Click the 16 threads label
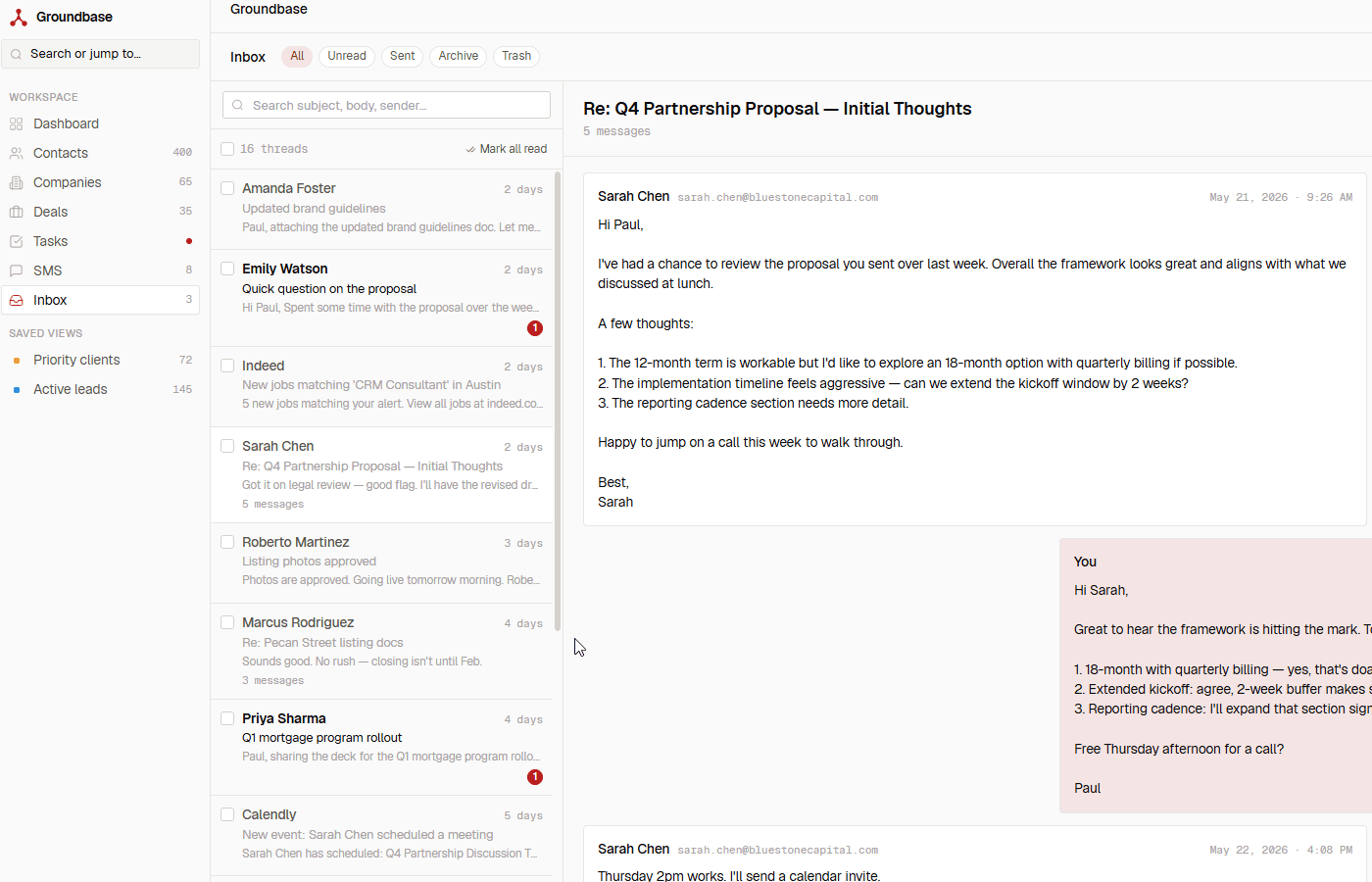 click(274, 149)
